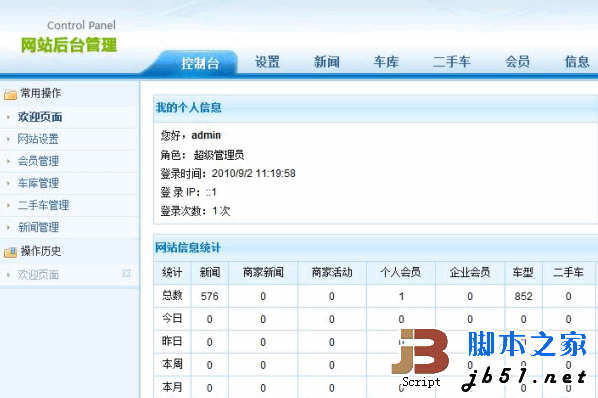
Task: Click arrow bullet beside 车库管理
Action: (8, 183)
